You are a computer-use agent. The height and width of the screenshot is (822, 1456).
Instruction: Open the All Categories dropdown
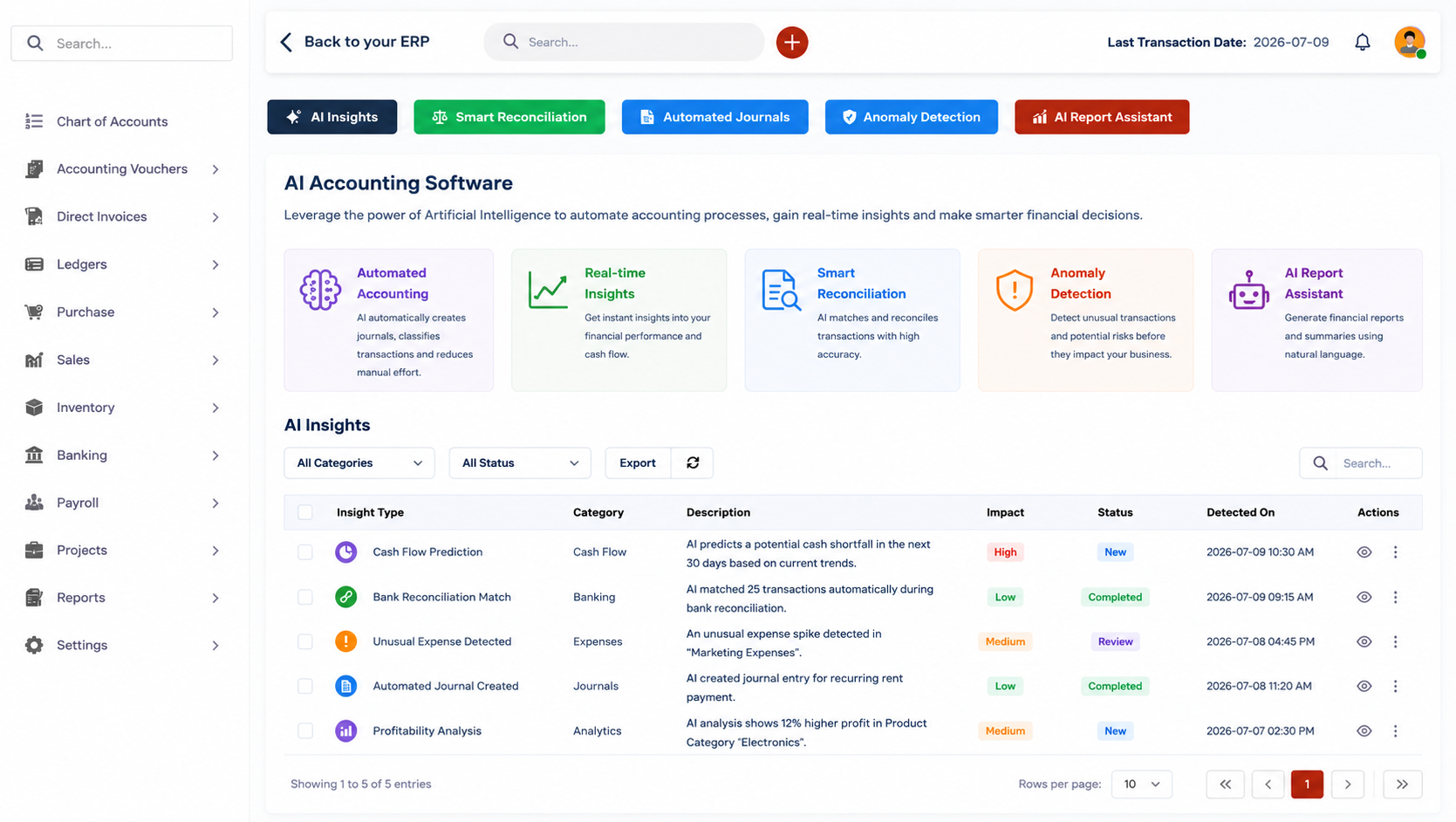[359, 462]
